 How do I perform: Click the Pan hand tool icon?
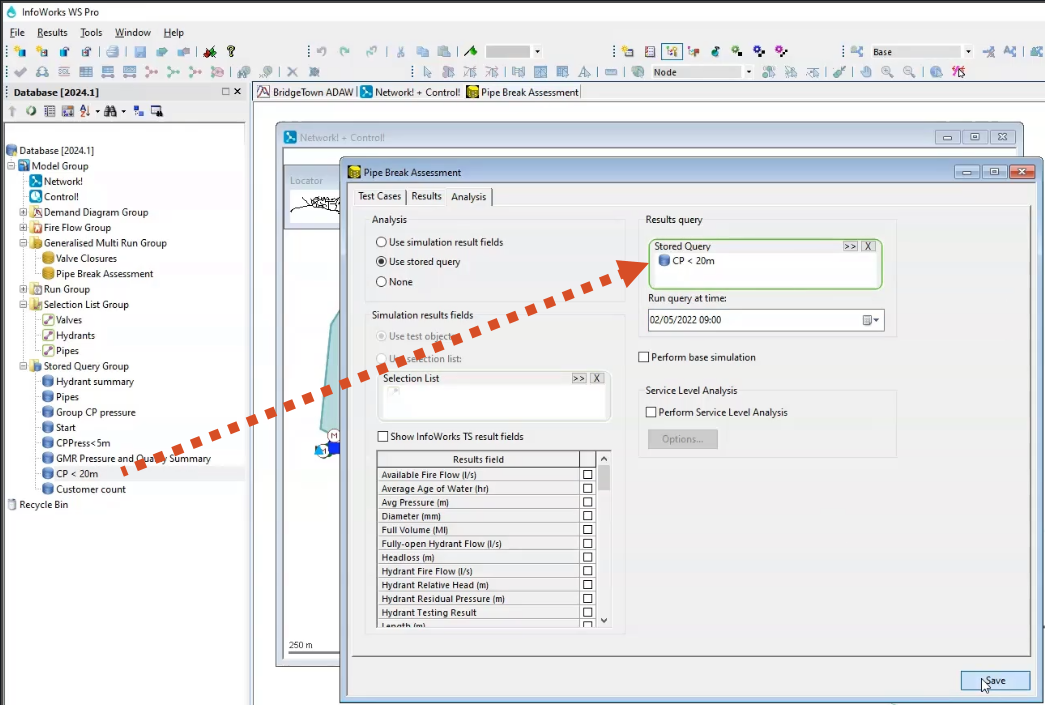[866, 72]
